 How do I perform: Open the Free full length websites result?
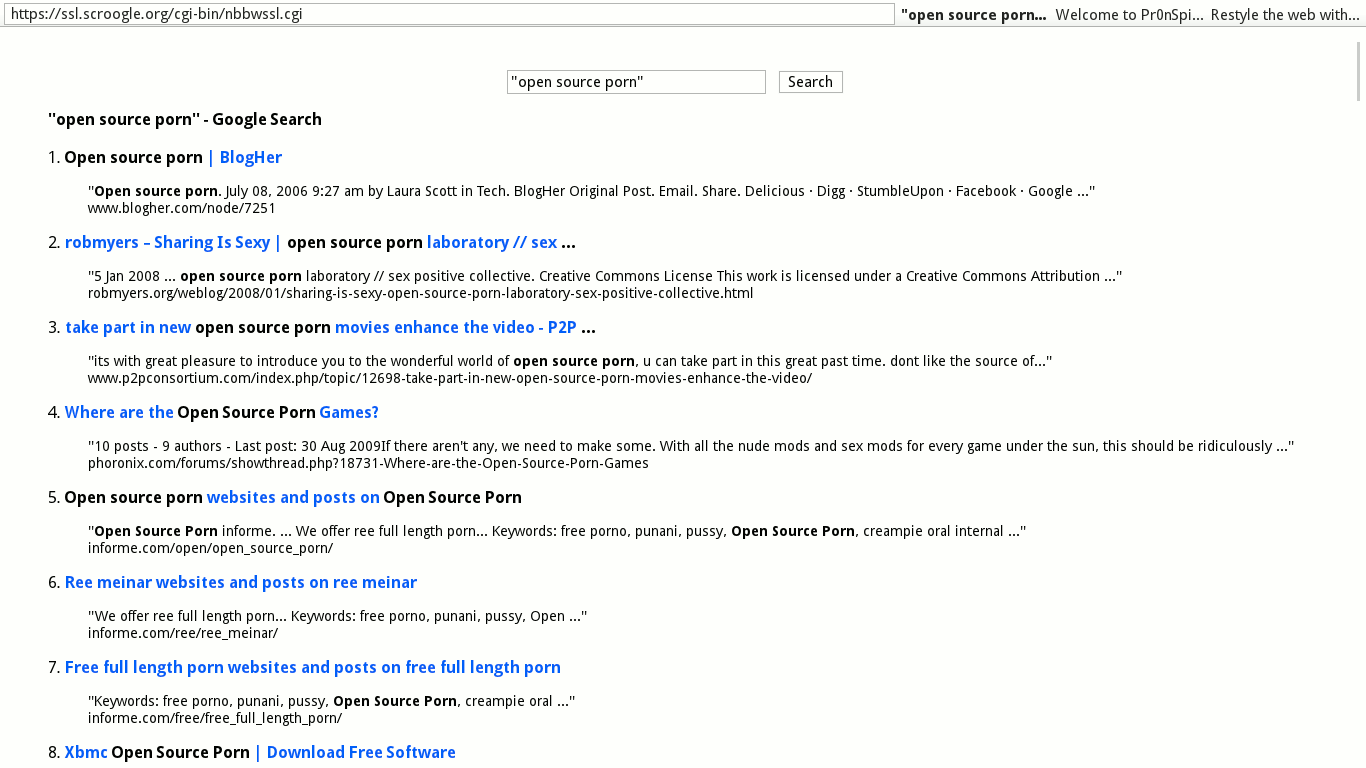coord(313,667)
